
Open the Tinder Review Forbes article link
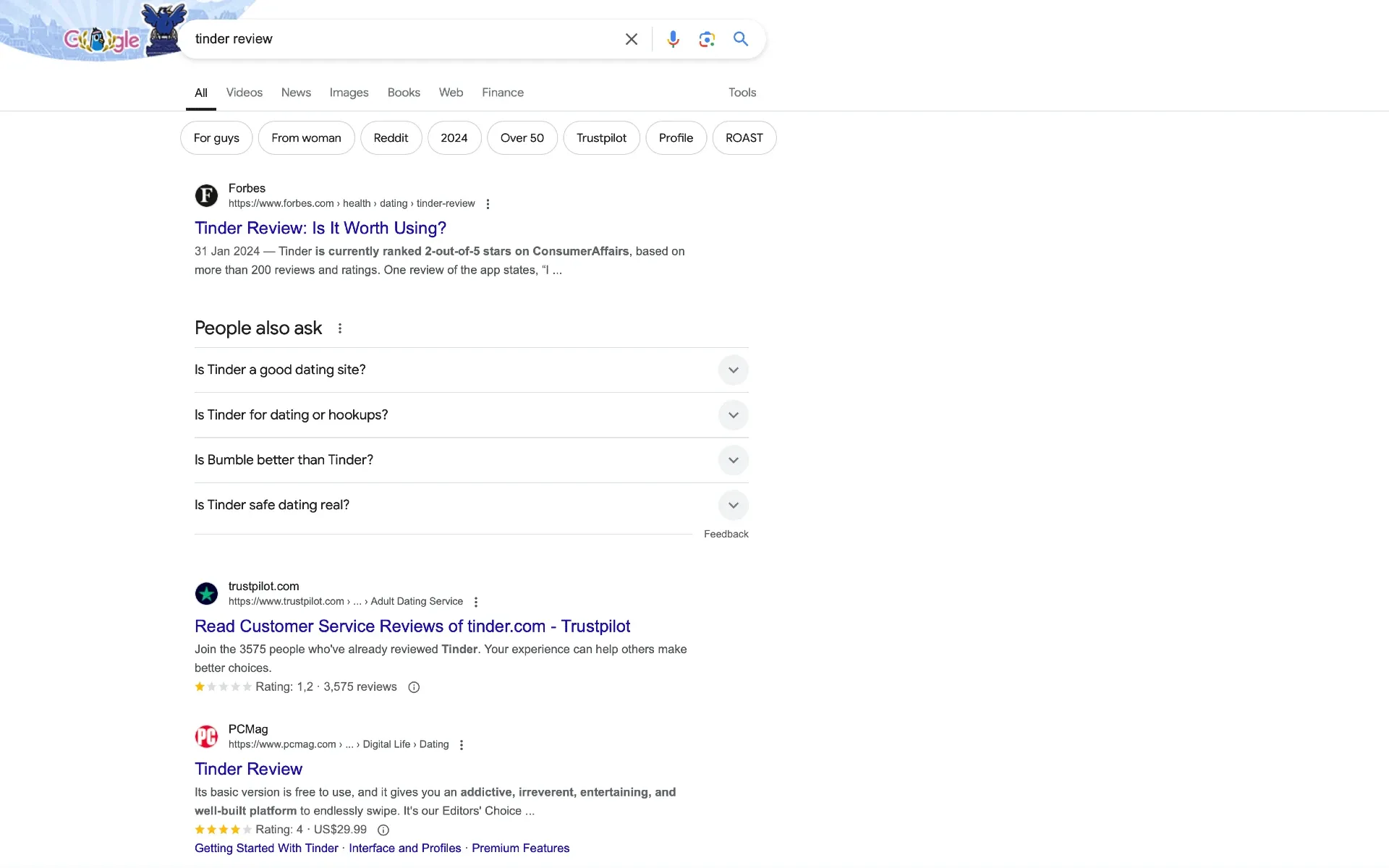click(319, 227)
